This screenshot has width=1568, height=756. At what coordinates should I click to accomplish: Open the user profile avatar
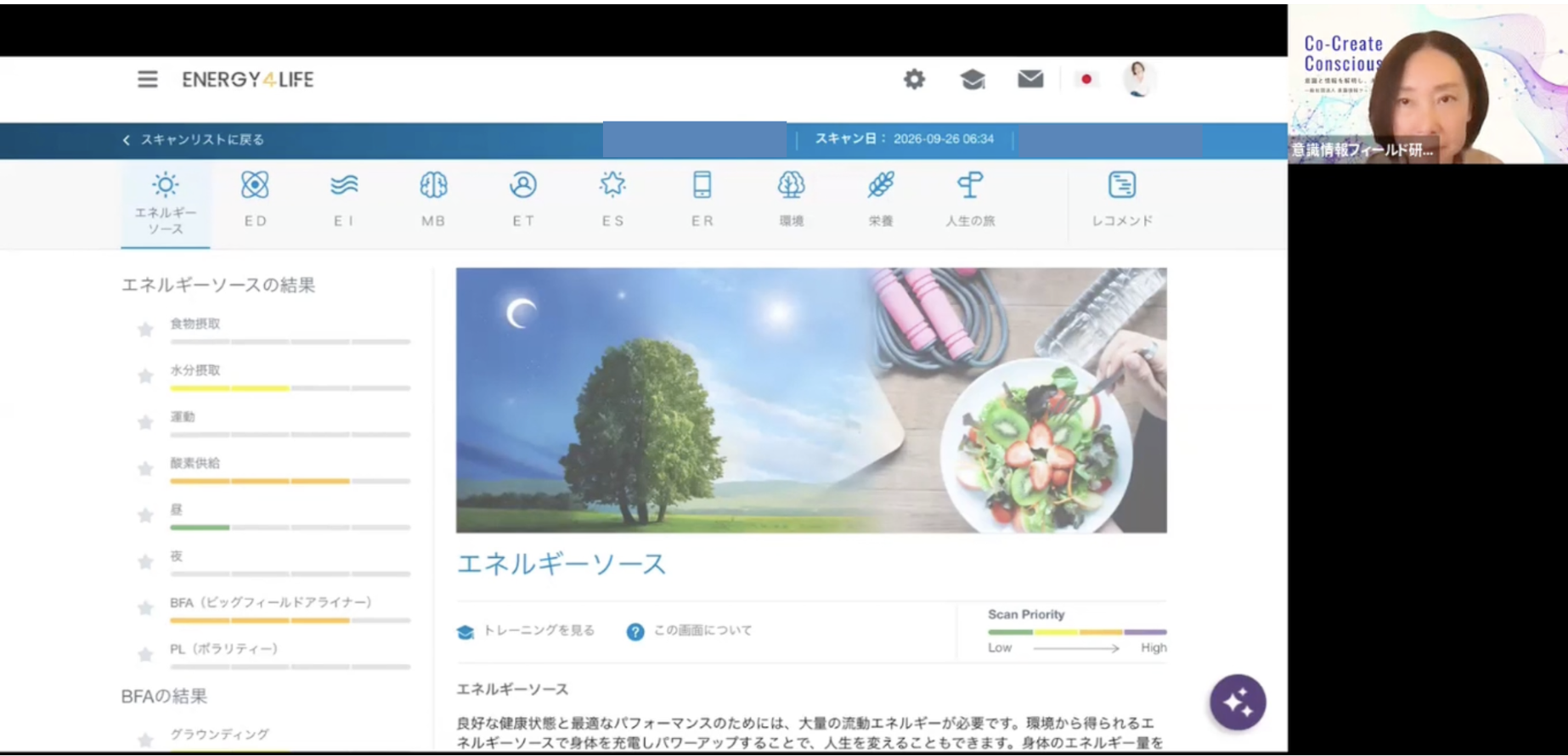click(1138, 79)
